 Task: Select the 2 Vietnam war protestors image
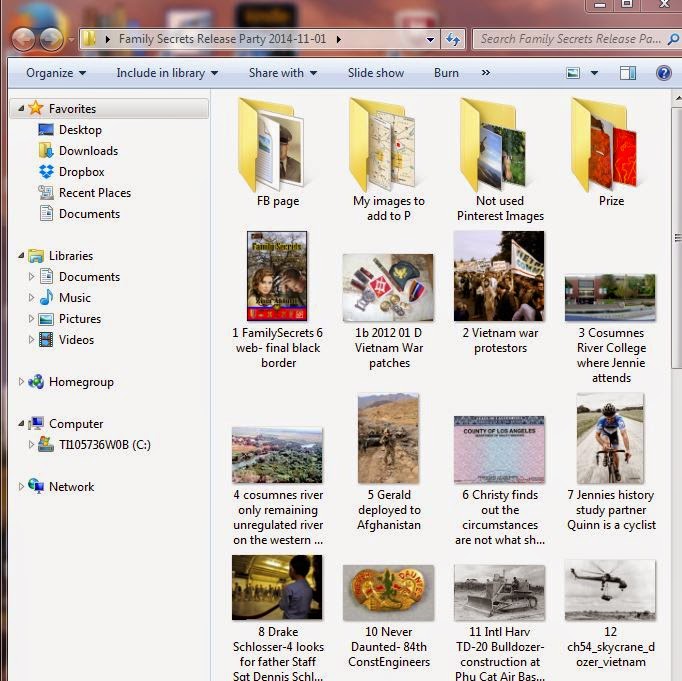point(499,276)
